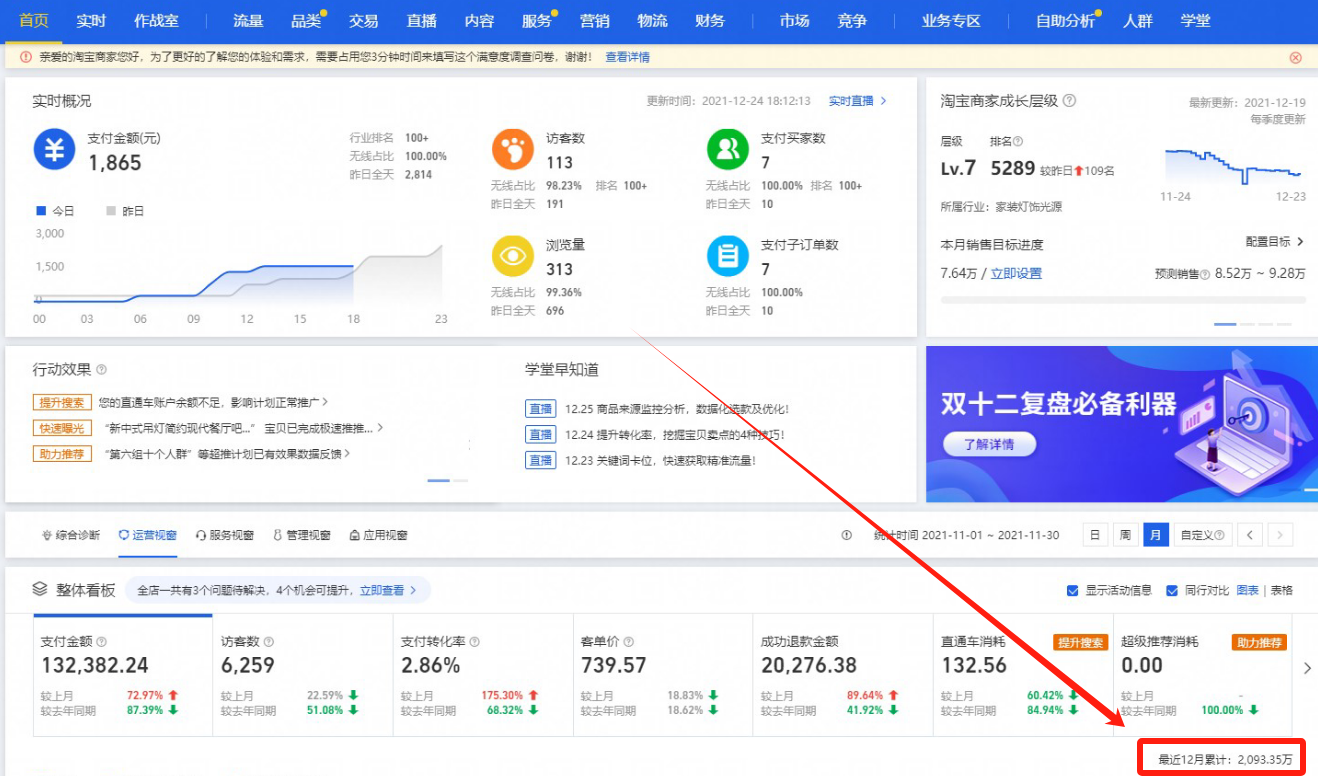Open the 直播 menu
Viewport: 1318px width, 776px height.
(x=422, y=20)
